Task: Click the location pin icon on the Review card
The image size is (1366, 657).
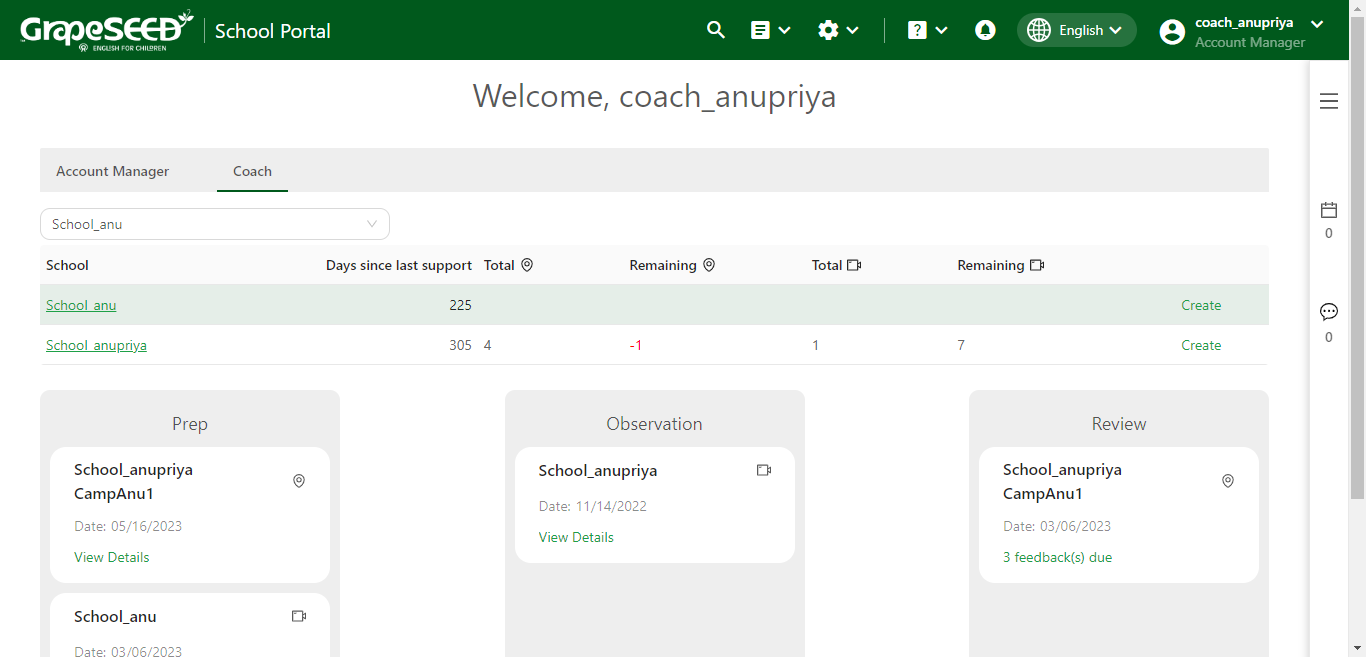Action: [1228, 481]
